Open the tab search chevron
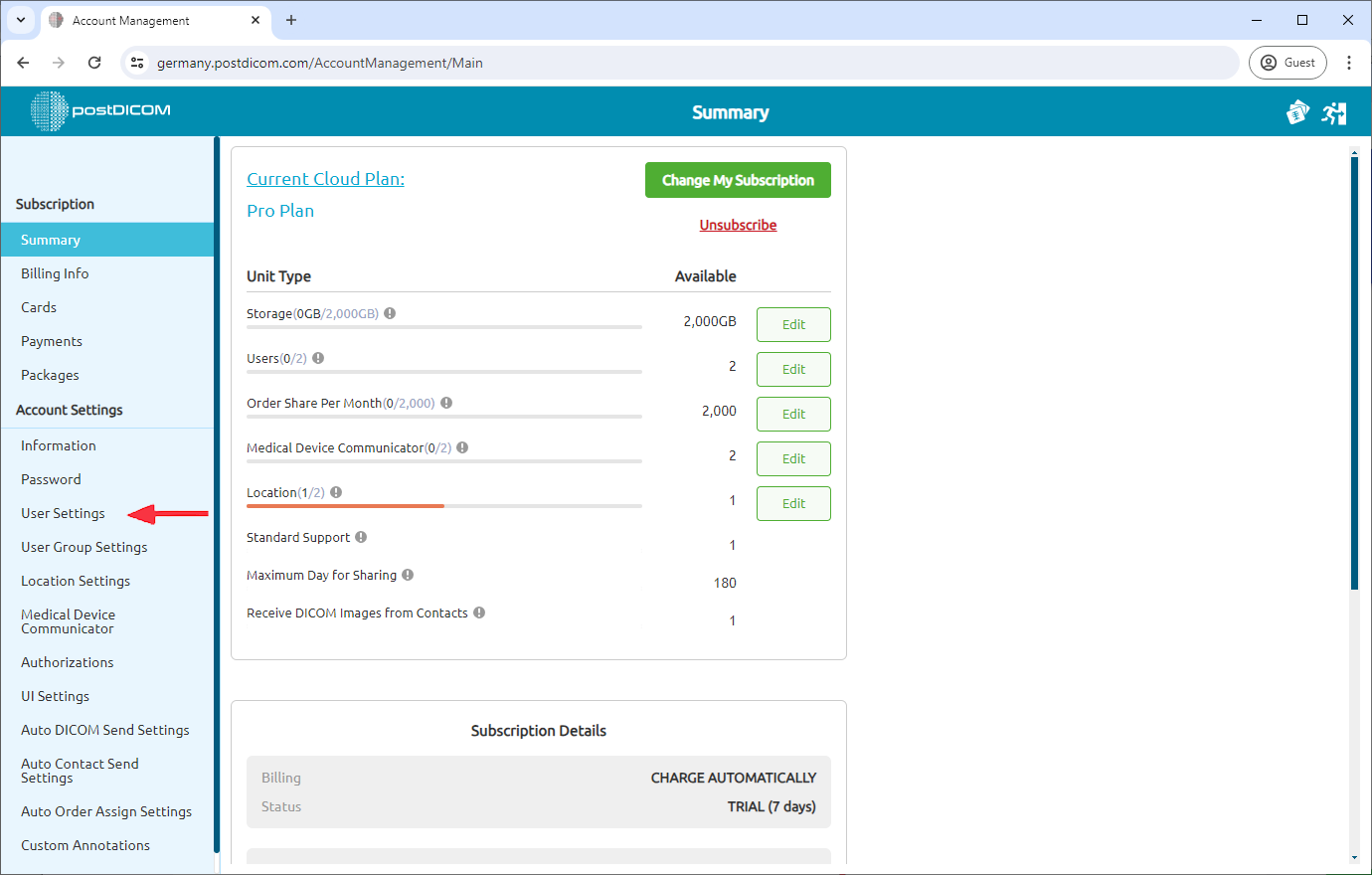This screenshot has width=1372, height=875. click(20, 20)
